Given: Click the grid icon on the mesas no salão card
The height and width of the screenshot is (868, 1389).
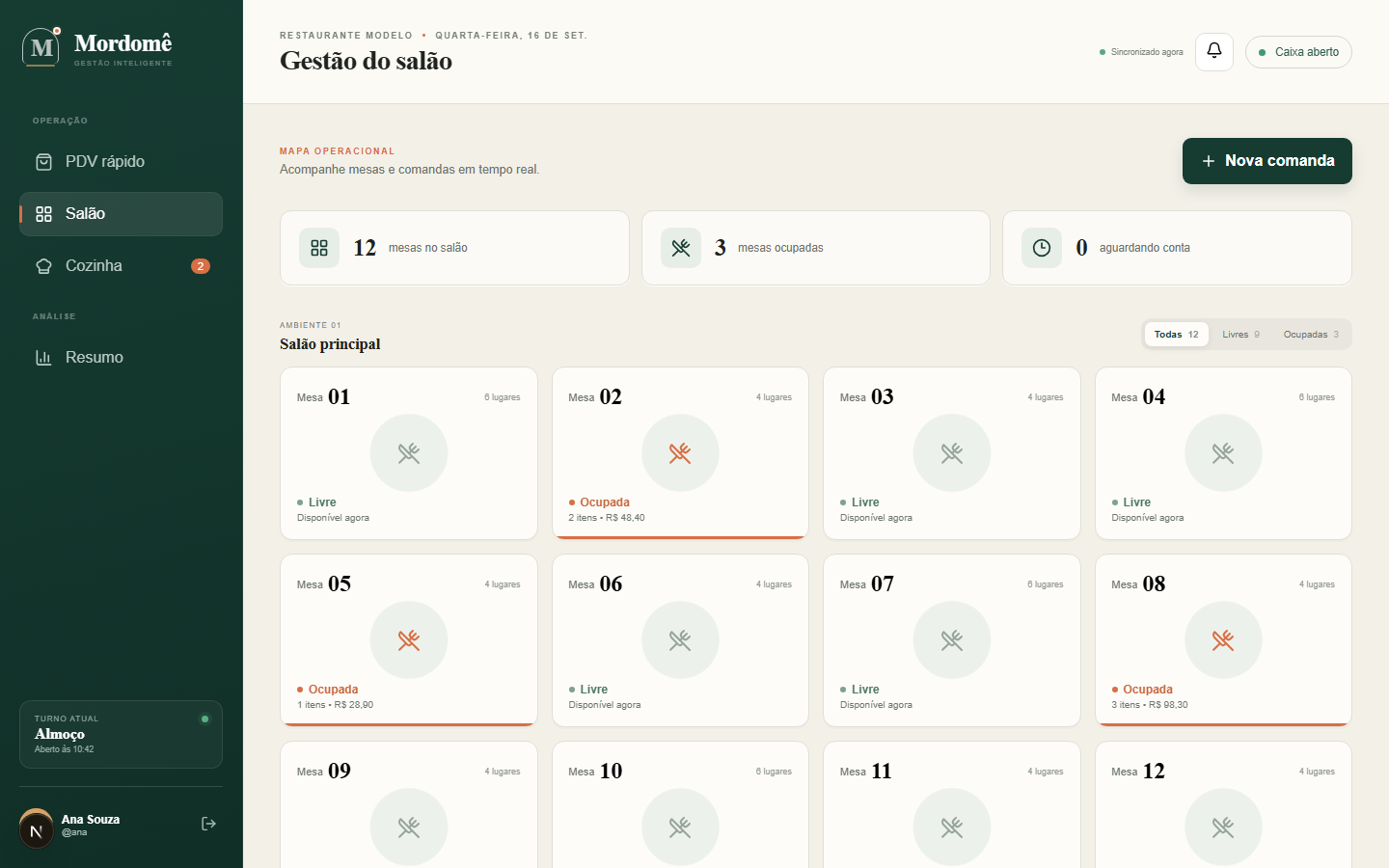Looking at the screenshot, I should (319, 248).
